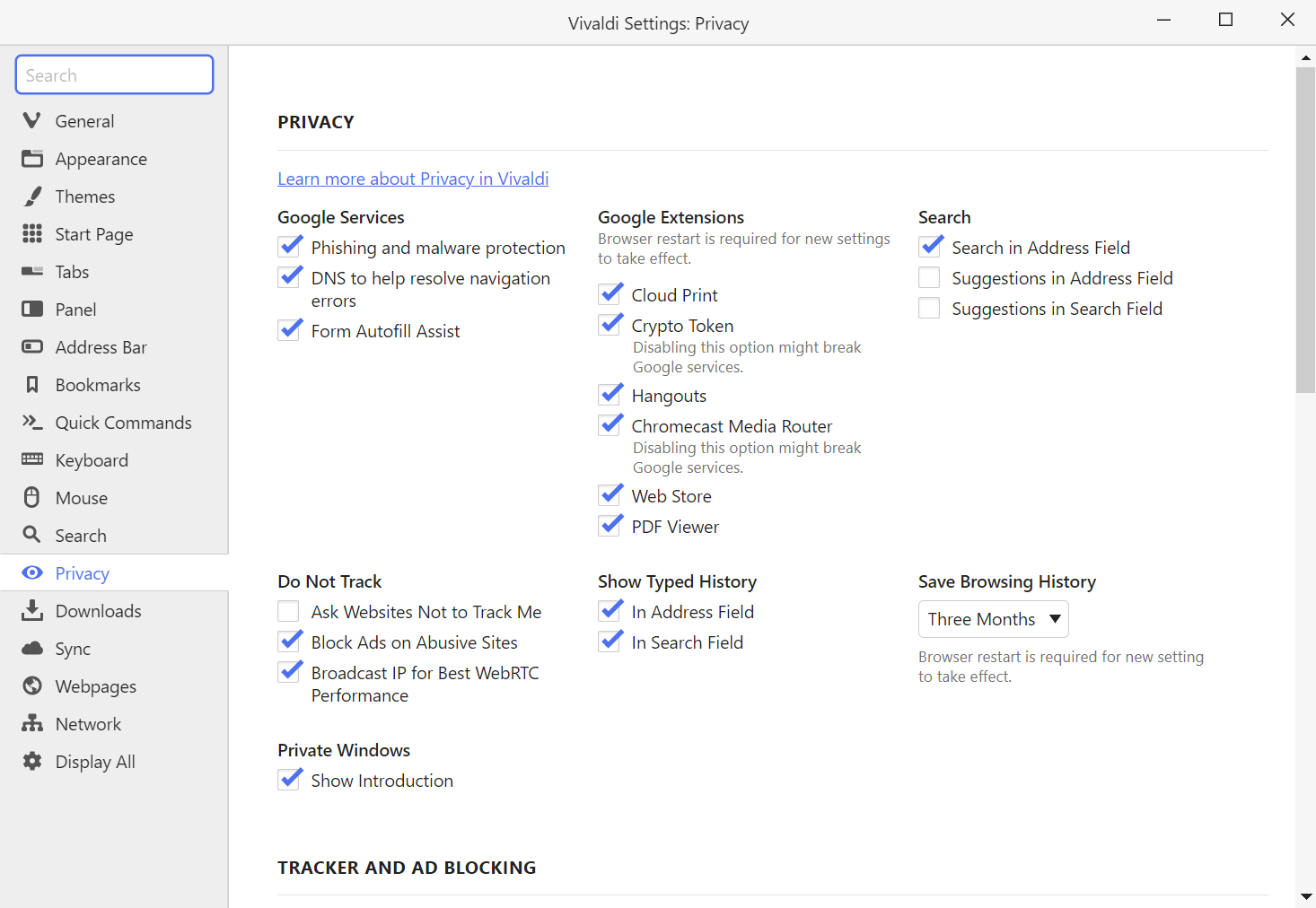
Task: Click the Search magnifier icon in sidebar
Action: pos(32,535)
